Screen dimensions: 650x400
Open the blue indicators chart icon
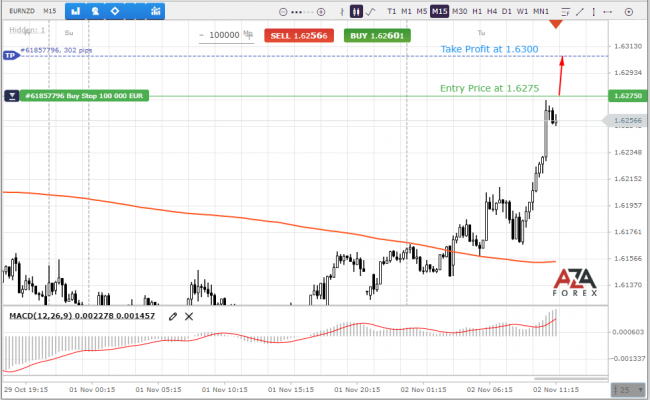coord(156,11)
